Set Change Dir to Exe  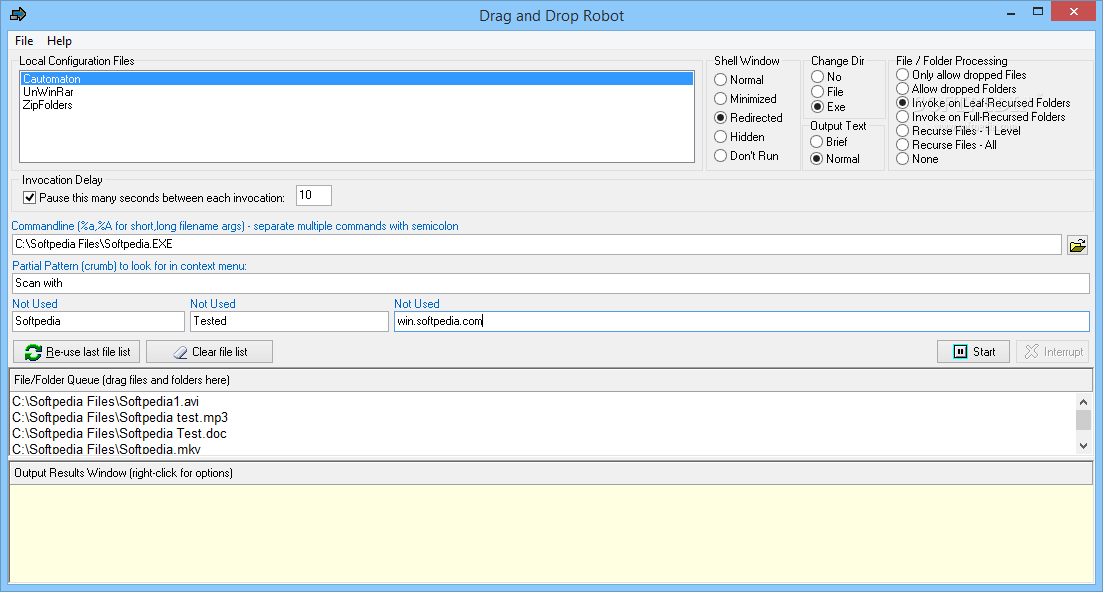click(x=829, y=107)
